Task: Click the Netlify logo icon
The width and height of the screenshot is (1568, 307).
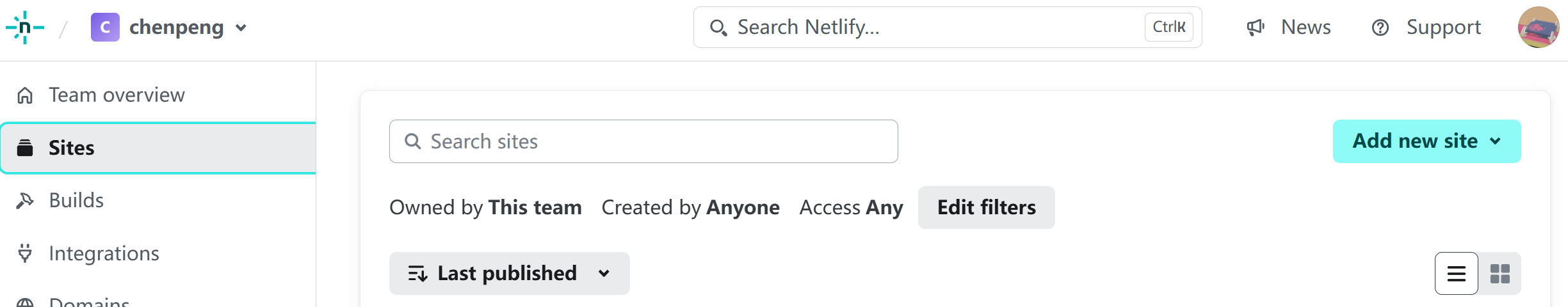Action: [x=25, y=28]
